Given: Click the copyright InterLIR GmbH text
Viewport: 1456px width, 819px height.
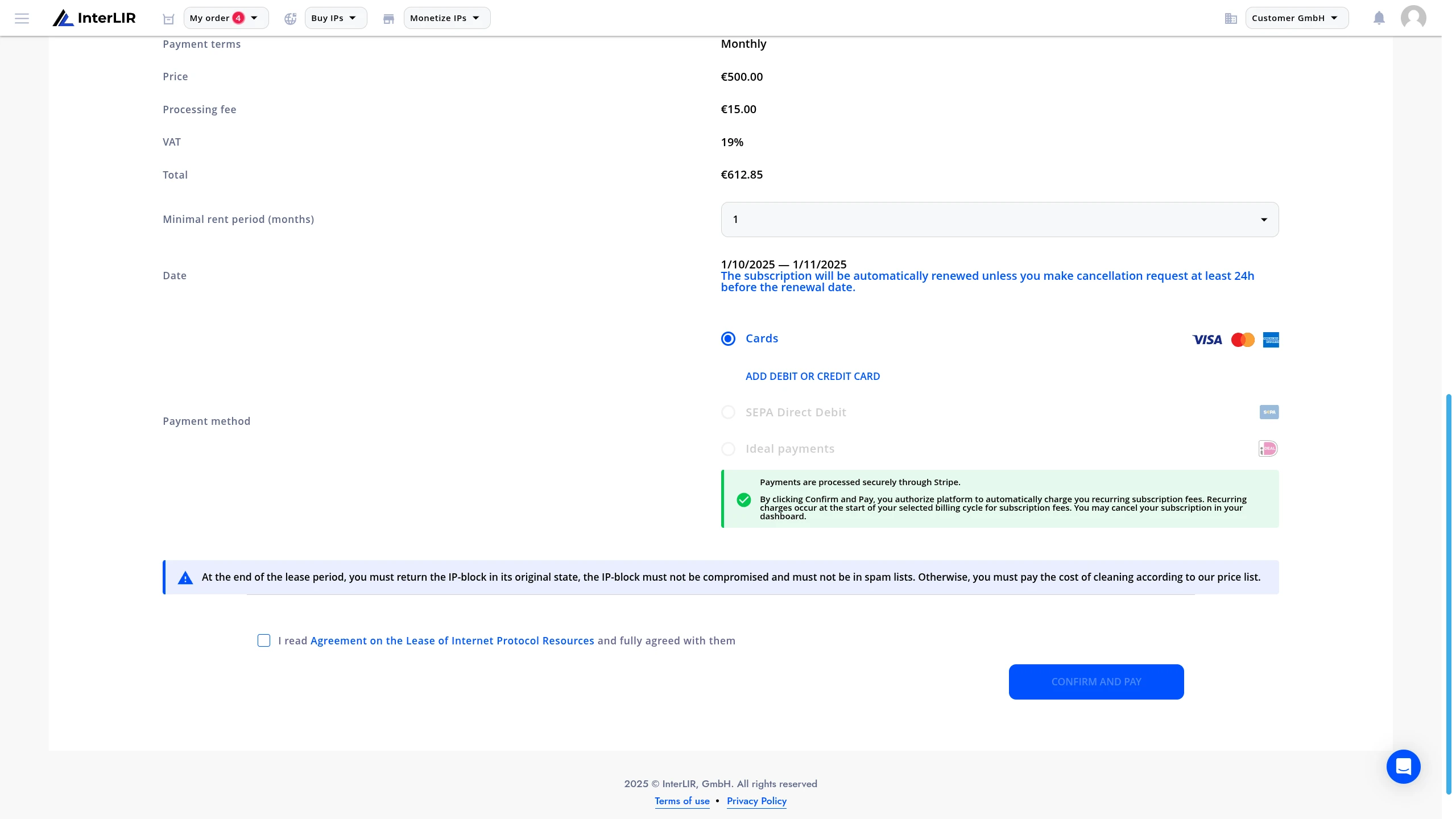Looking at the screenshot, I should tap(721, 784).
